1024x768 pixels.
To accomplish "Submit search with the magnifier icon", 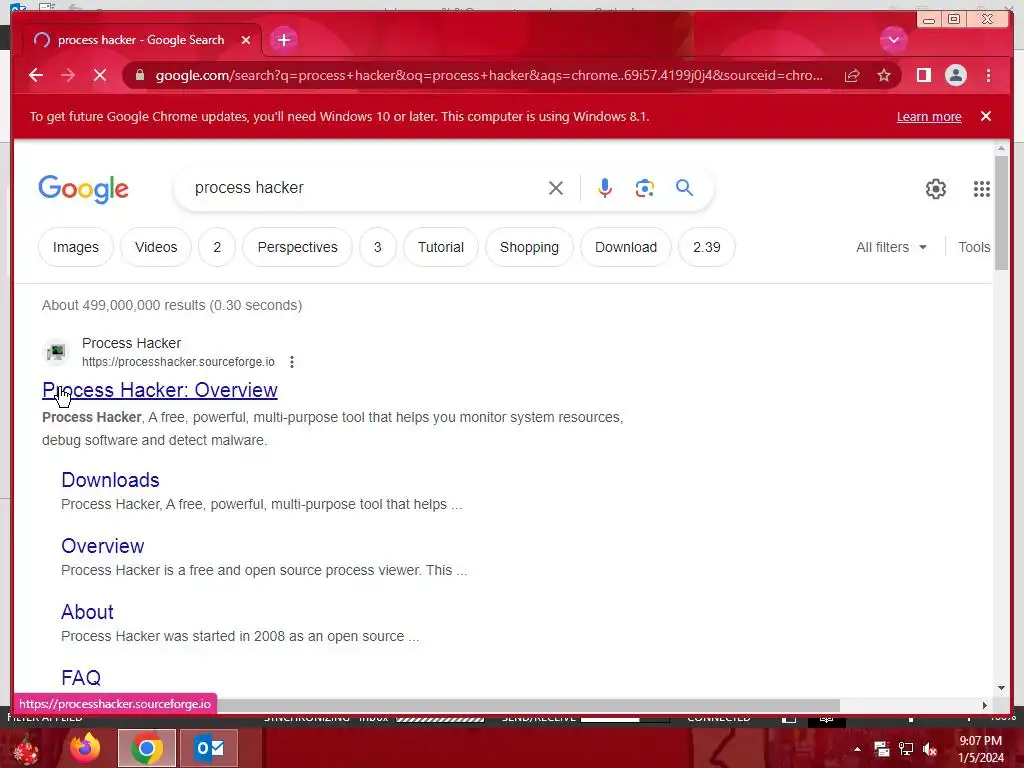I will pyautogui.click(x=684, y=188).
